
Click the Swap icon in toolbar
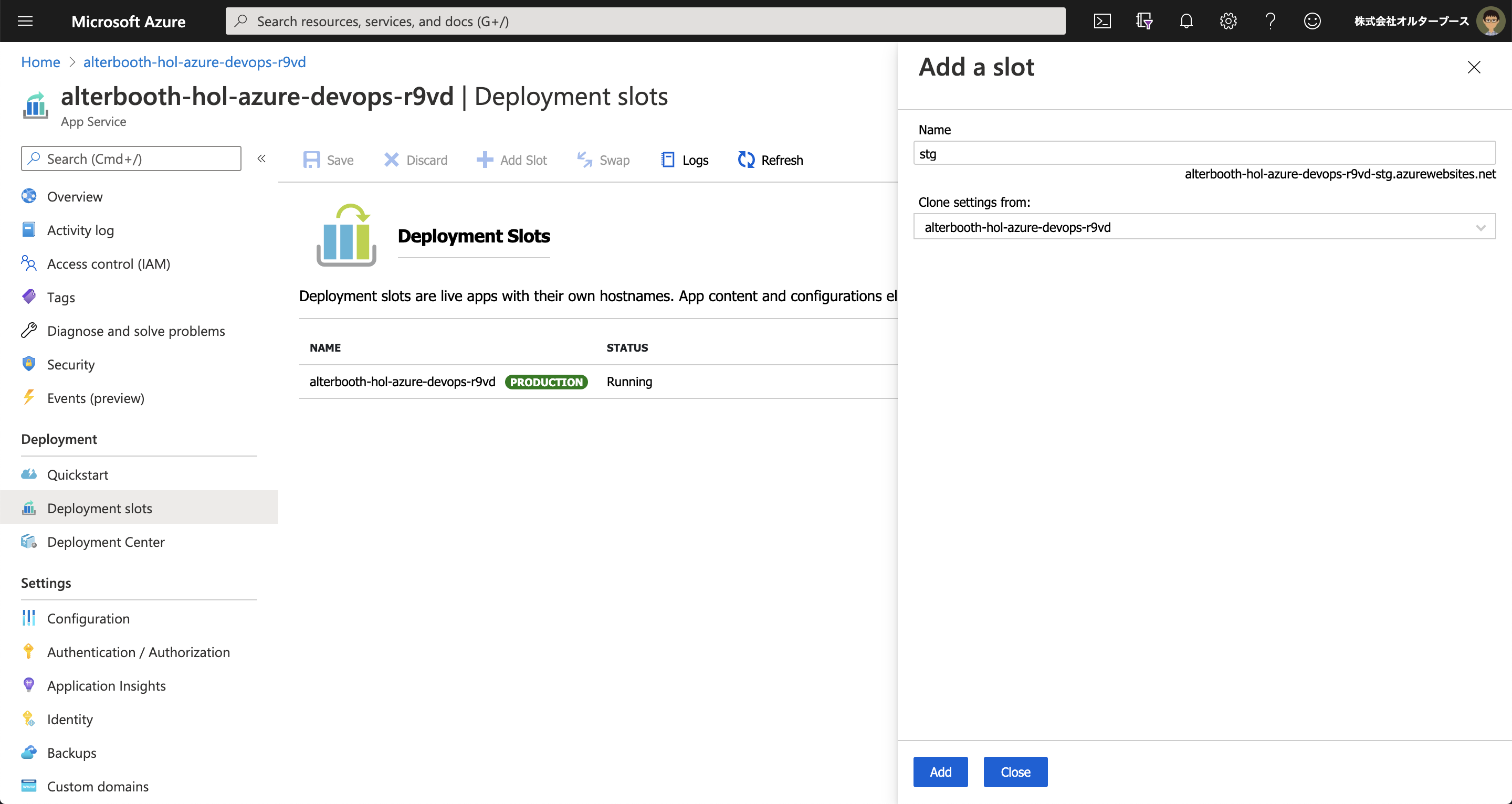pos(584,160)
